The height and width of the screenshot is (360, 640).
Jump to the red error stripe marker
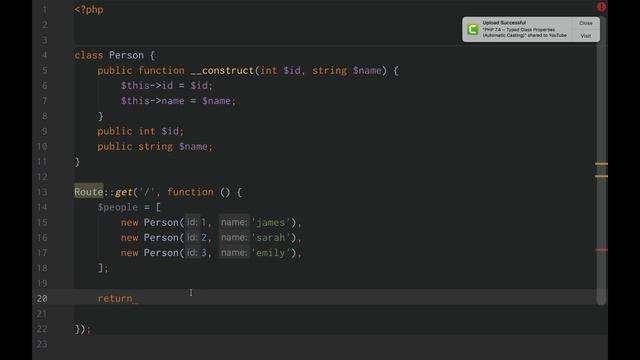click(x=601, y=250)
